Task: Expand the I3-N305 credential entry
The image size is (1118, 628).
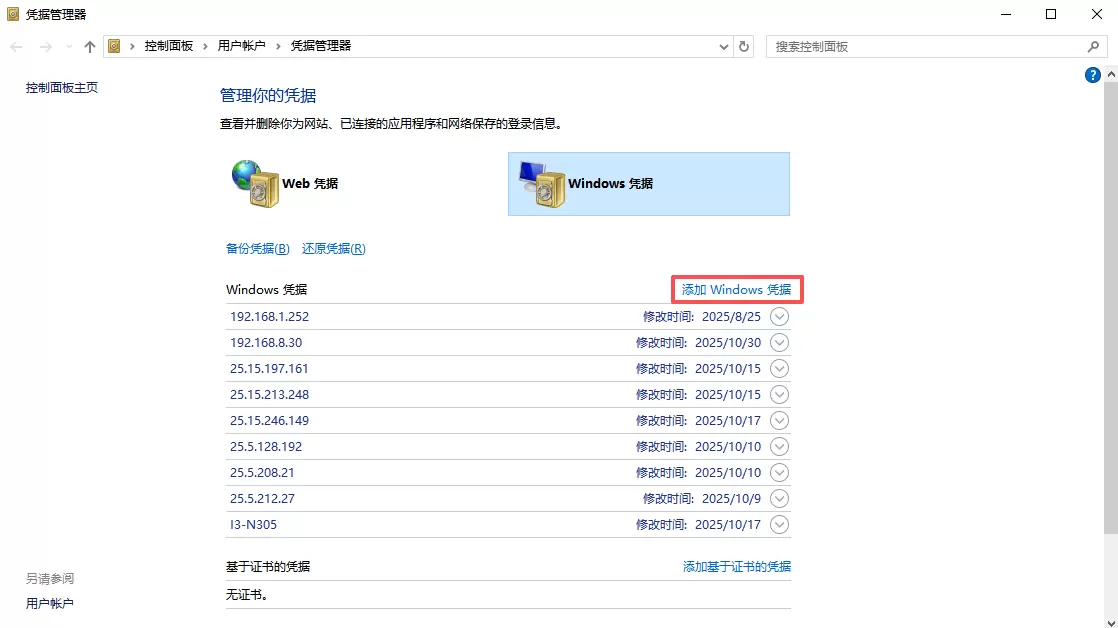Action: point(780,524)
